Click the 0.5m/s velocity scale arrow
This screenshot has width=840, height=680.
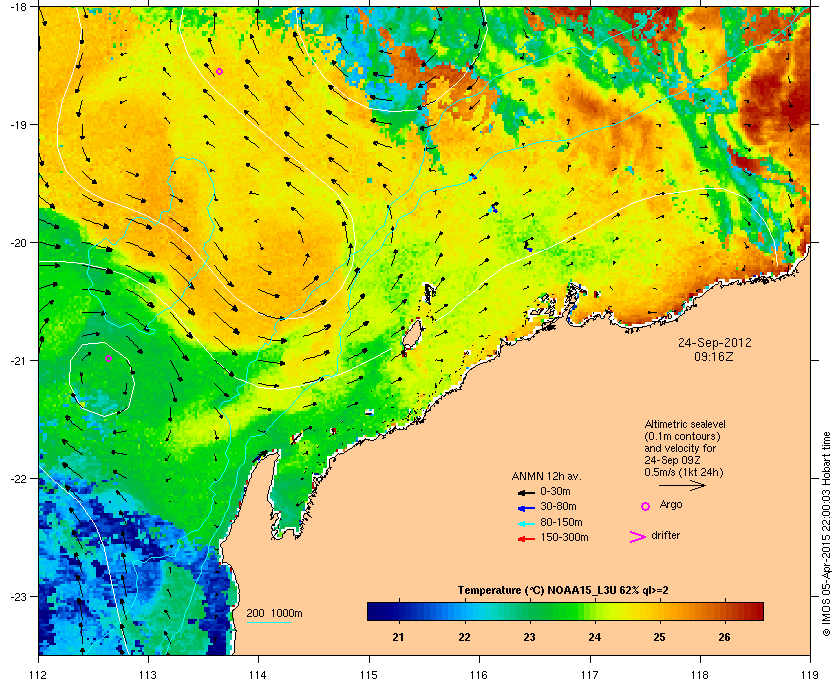click(x=682, y=485)
